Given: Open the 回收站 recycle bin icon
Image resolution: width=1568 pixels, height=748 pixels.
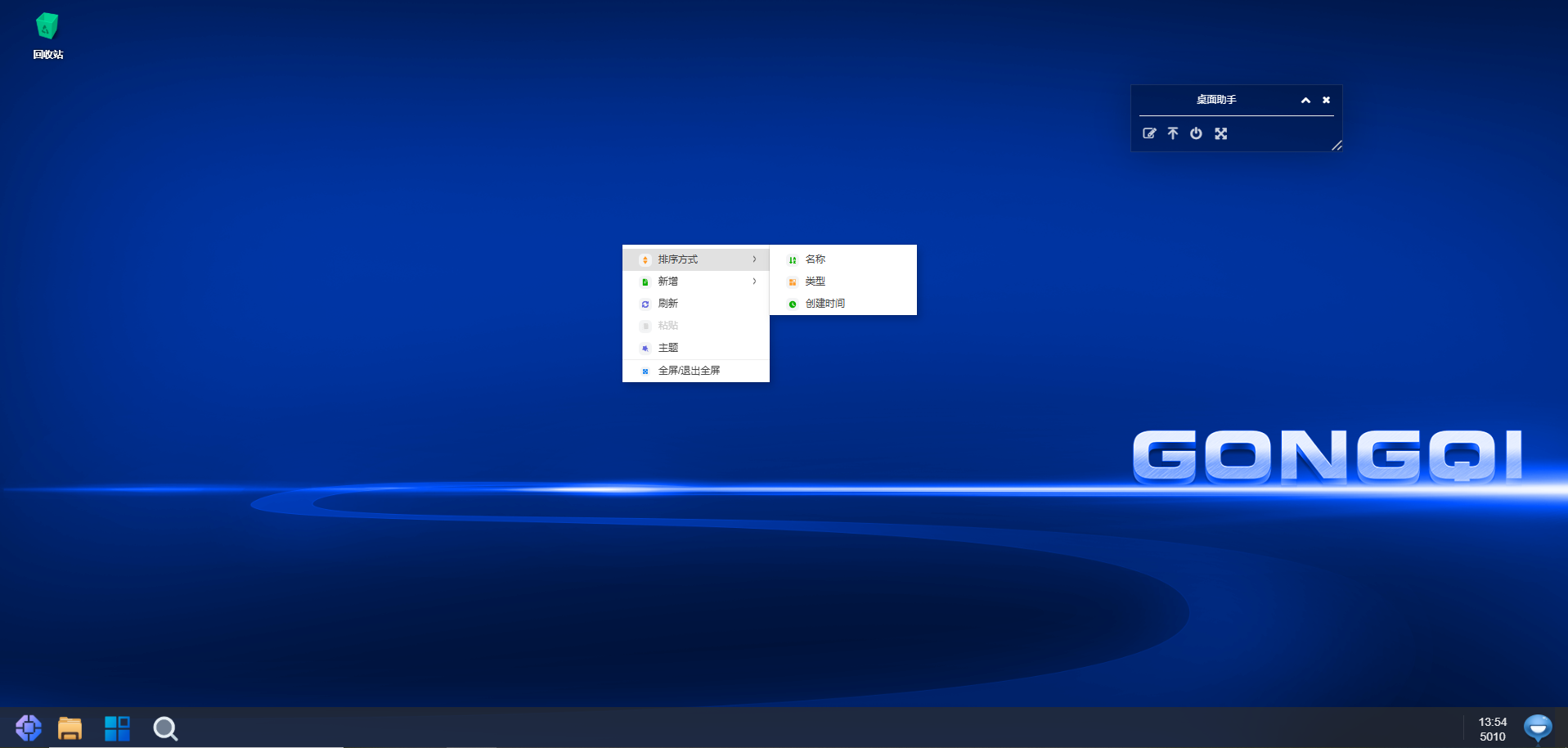Looking at the screenshot, I should [x=47, y=36].
